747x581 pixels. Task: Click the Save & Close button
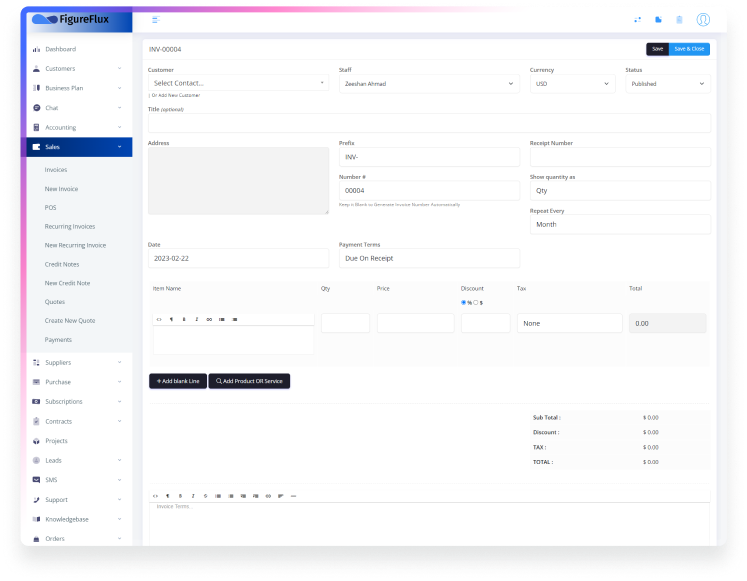689,49
